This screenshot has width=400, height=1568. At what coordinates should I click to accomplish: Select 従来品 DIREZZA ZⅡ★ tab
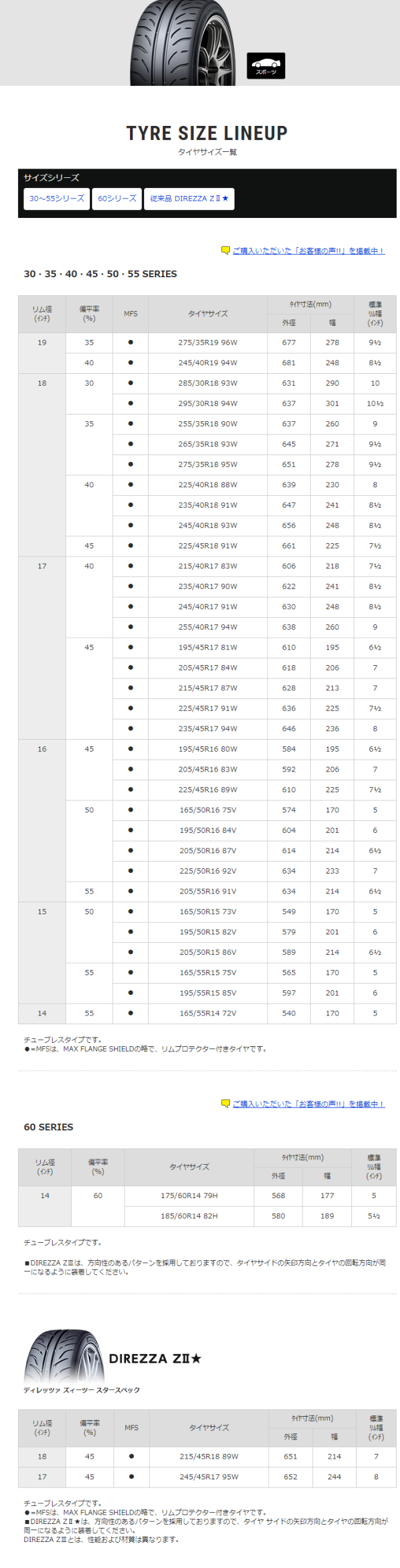coord(189,199)
